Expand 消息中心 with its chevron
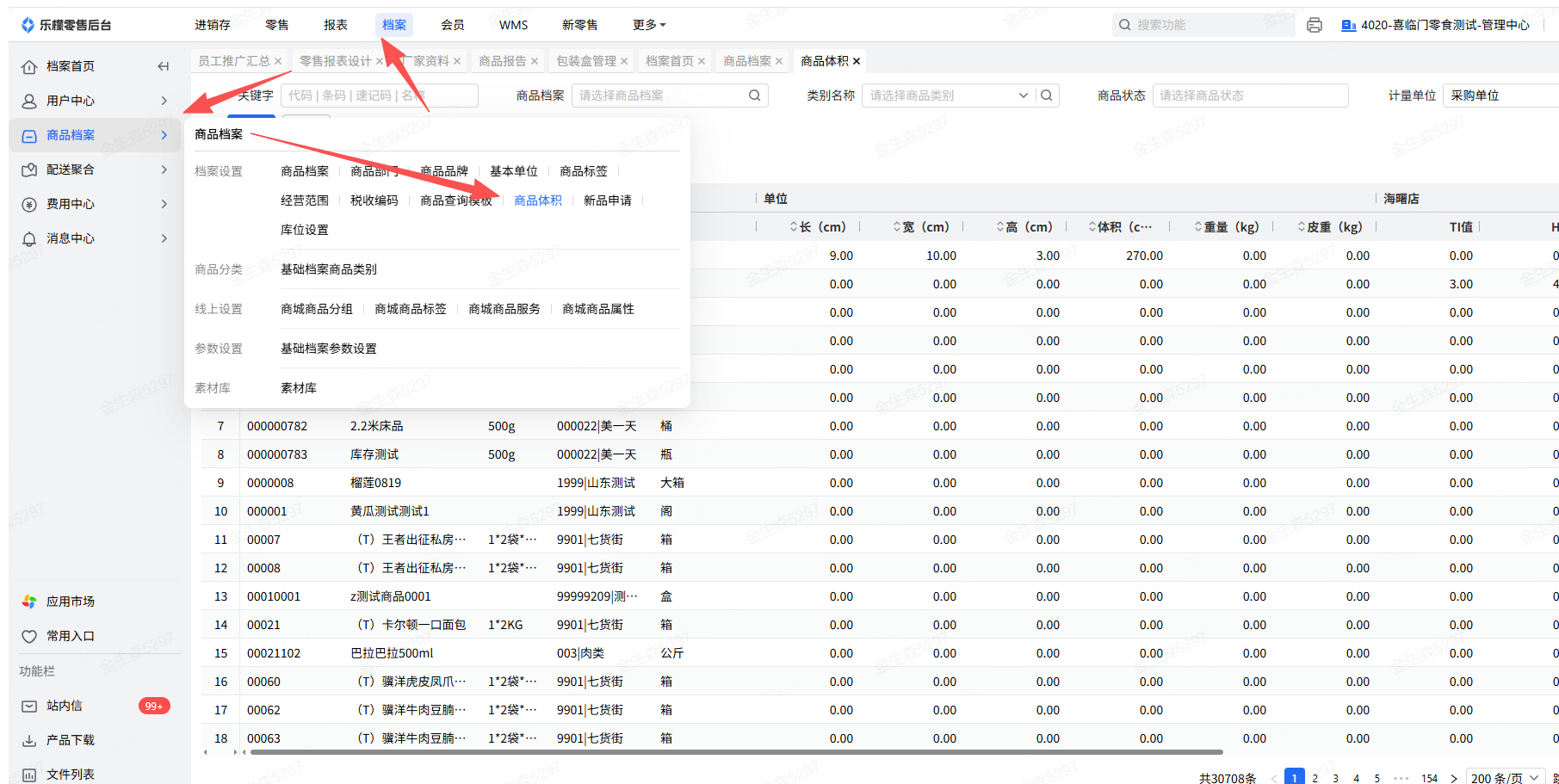Image resolution: width=1559 pixels, height=784 pixels. [164, 238]
